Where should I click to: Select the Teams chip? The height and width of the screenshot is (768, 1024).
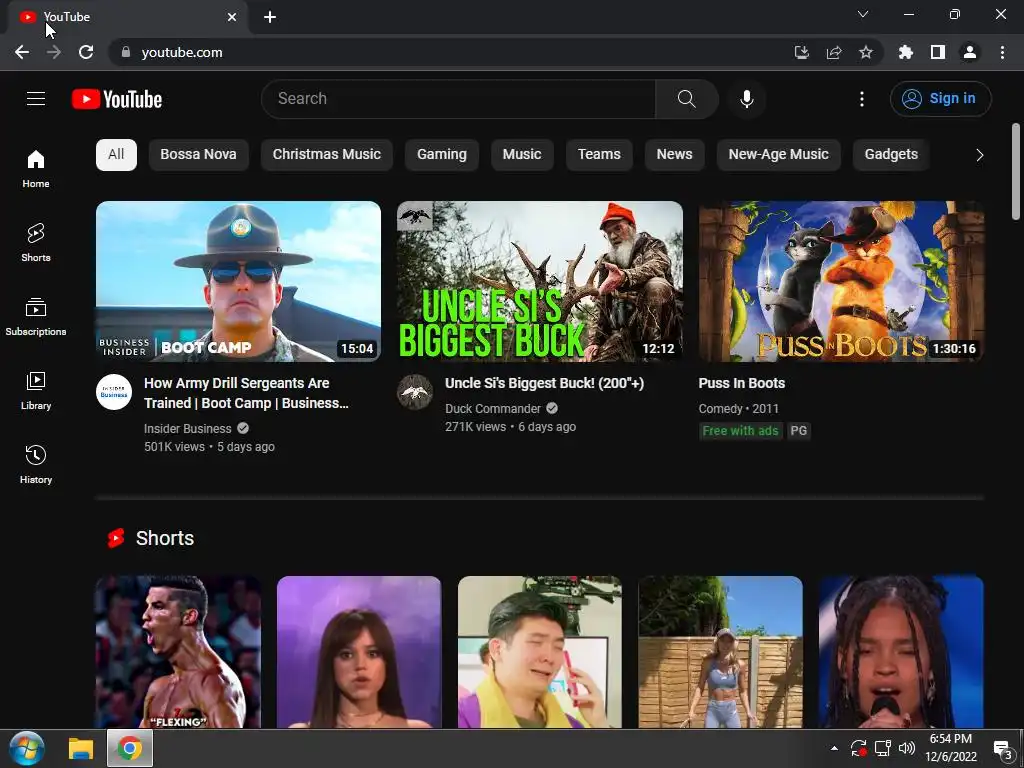point(599,155)
